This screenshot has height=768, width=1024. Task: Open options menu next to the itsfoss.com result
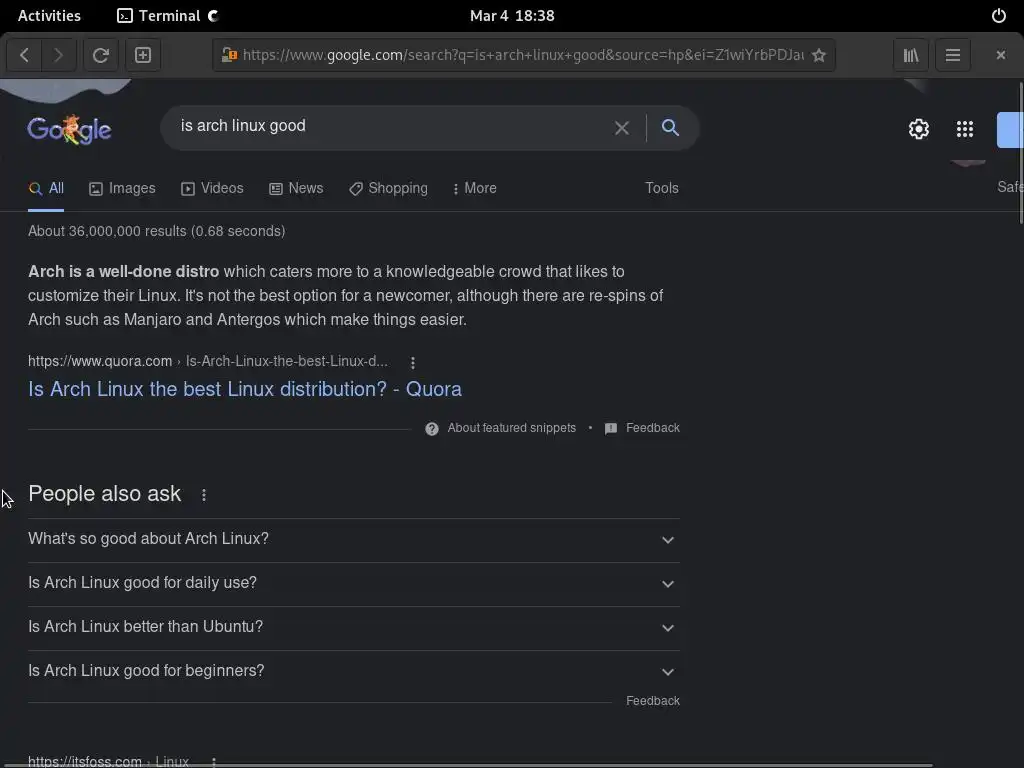(214, 761)
